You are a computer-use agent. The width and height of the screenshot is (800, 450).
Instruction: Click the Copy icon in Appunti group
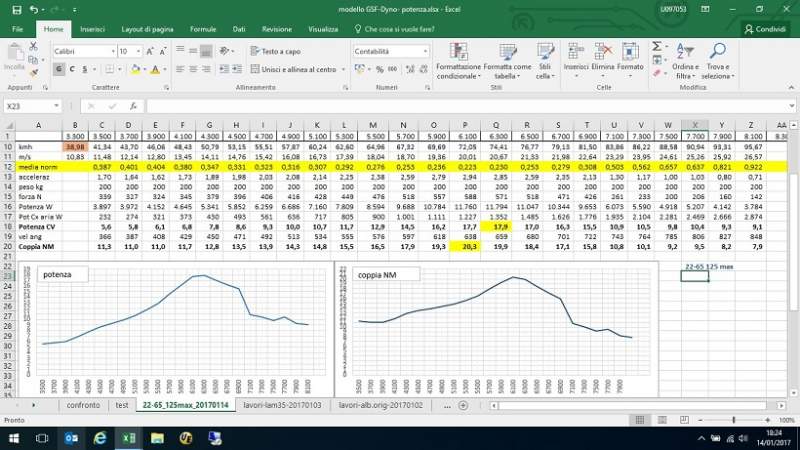coord(33,60)
